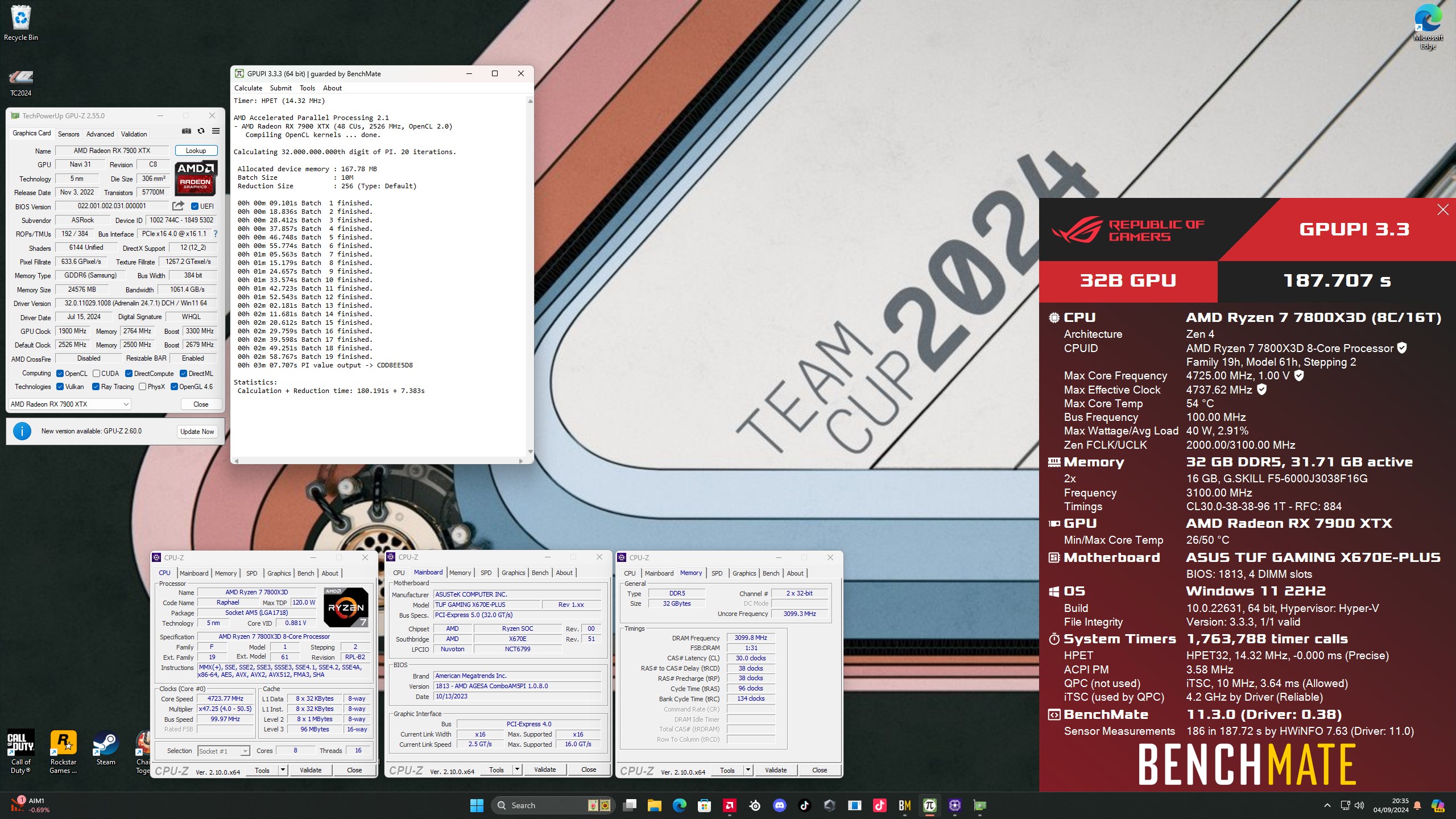
Task: Toggle the DirectCompute checkbox
Action: pos(129,374)
